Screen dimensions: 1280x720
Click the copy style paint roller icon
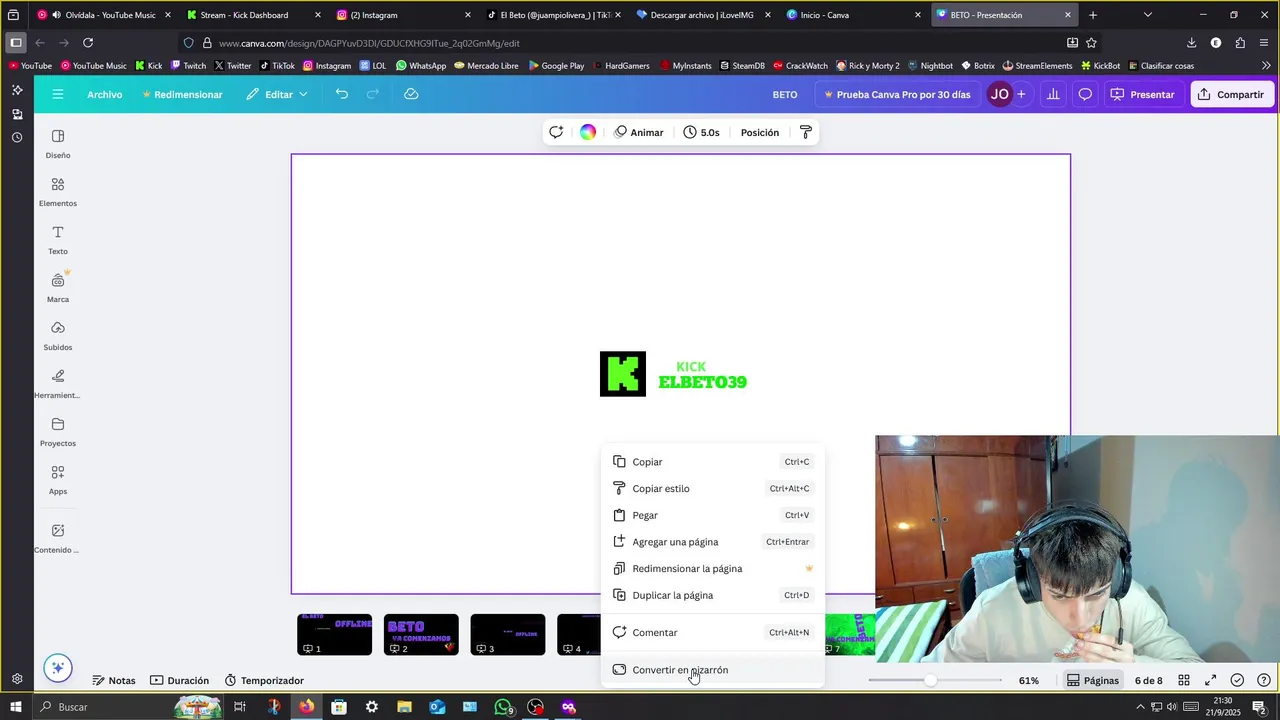[806, 132]
